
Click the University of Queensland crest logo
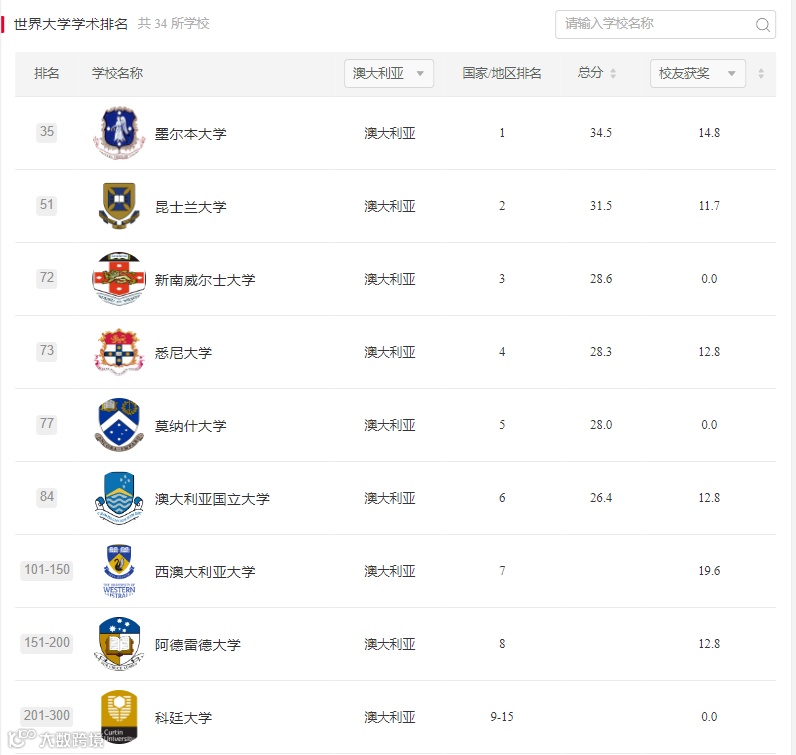click(x=119, y=206)
